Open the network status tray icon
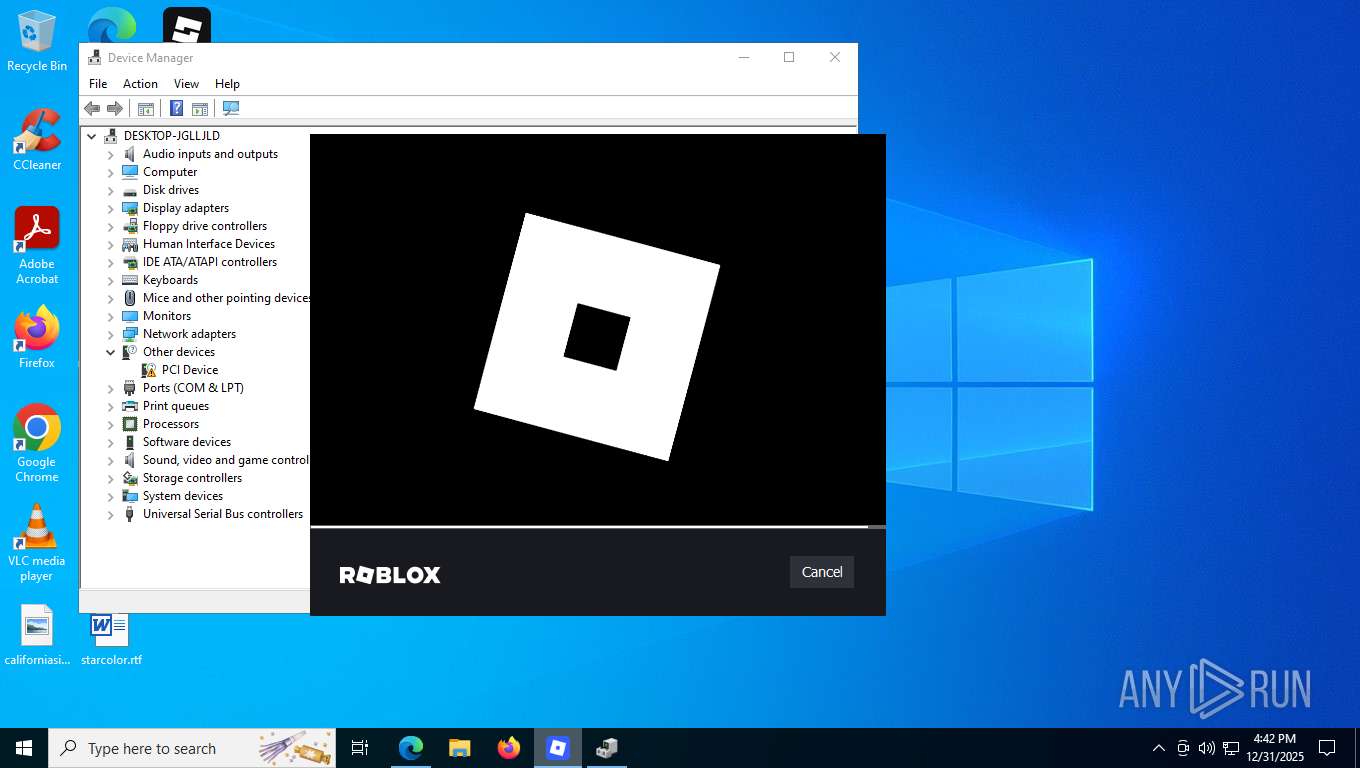This screenshot has width=1360, height=768. (1231, 748)
